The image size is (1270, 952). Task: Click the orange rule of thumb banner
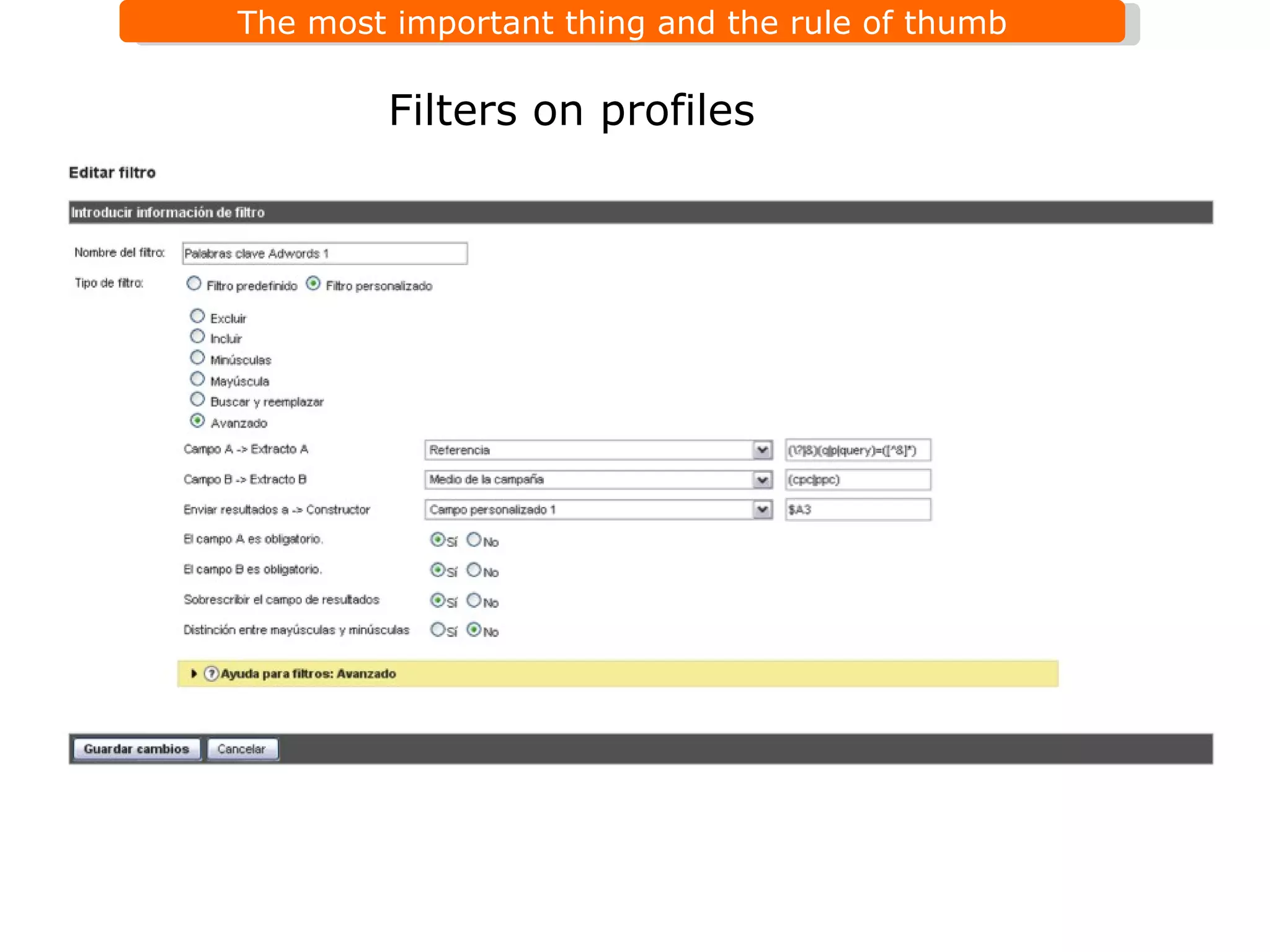coord(622,22)
